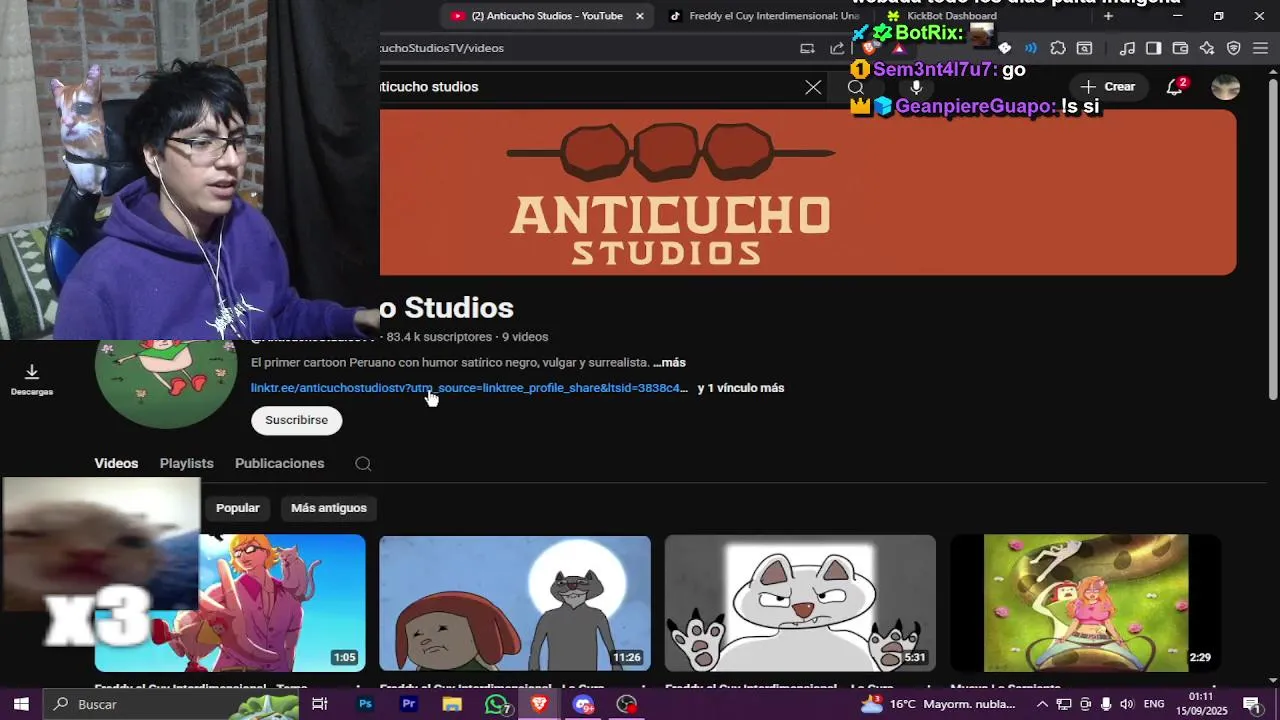
Task: Open a new browser tab
Action: 1108,16
